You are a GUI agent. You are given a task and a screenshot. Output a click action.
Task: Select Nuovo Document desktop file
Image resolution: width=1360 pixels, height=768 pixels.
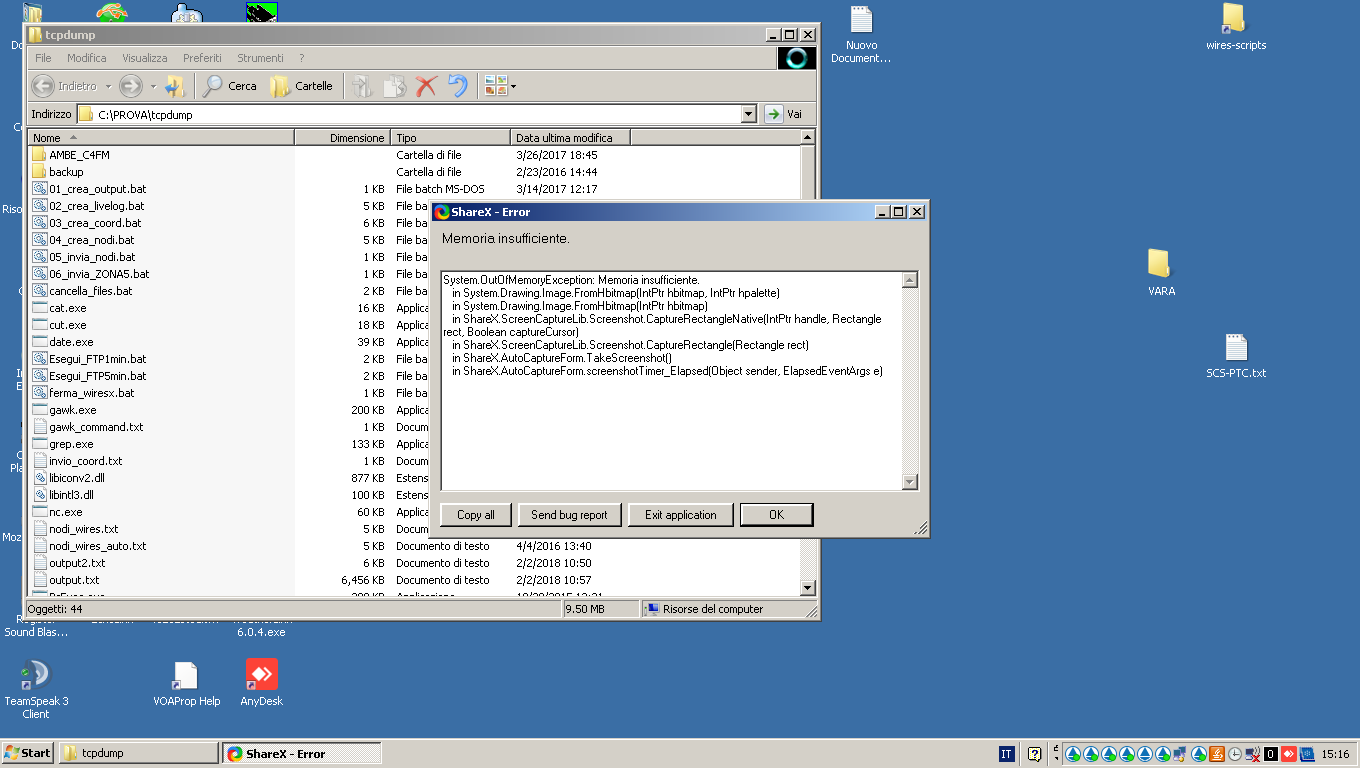point(861,34)
